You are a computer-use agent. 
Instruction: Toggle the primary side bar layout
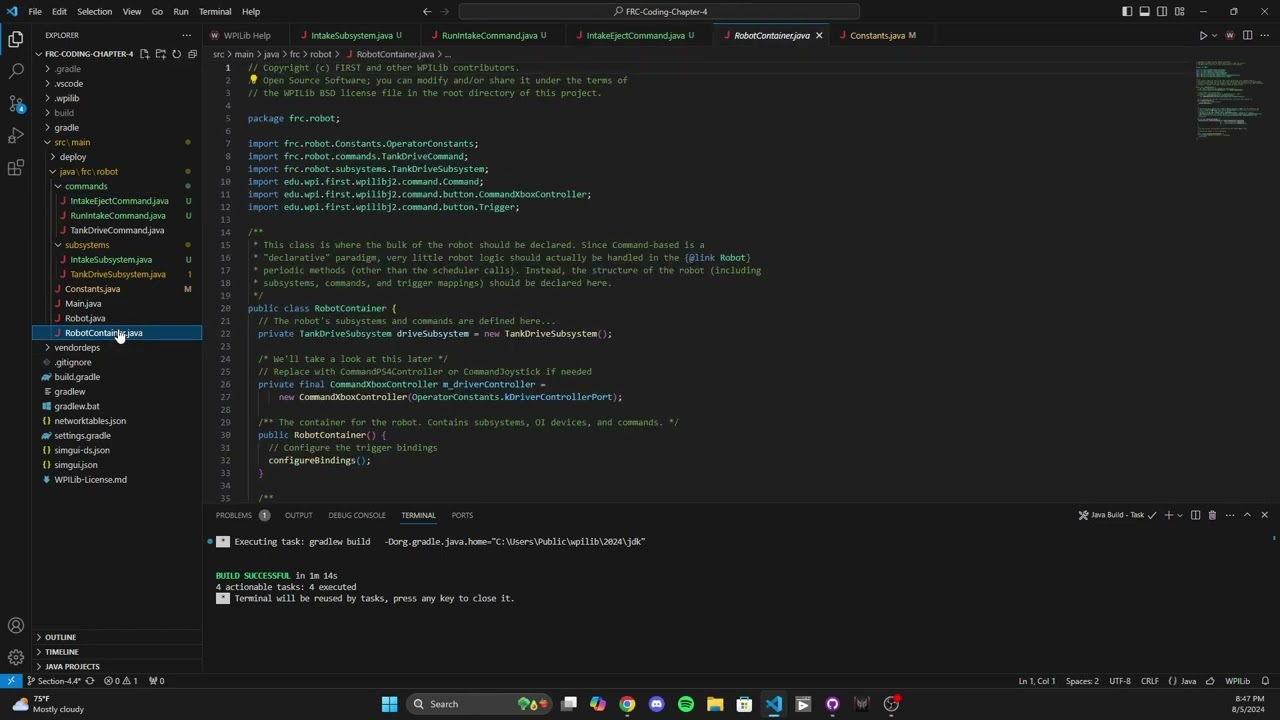1127,12
